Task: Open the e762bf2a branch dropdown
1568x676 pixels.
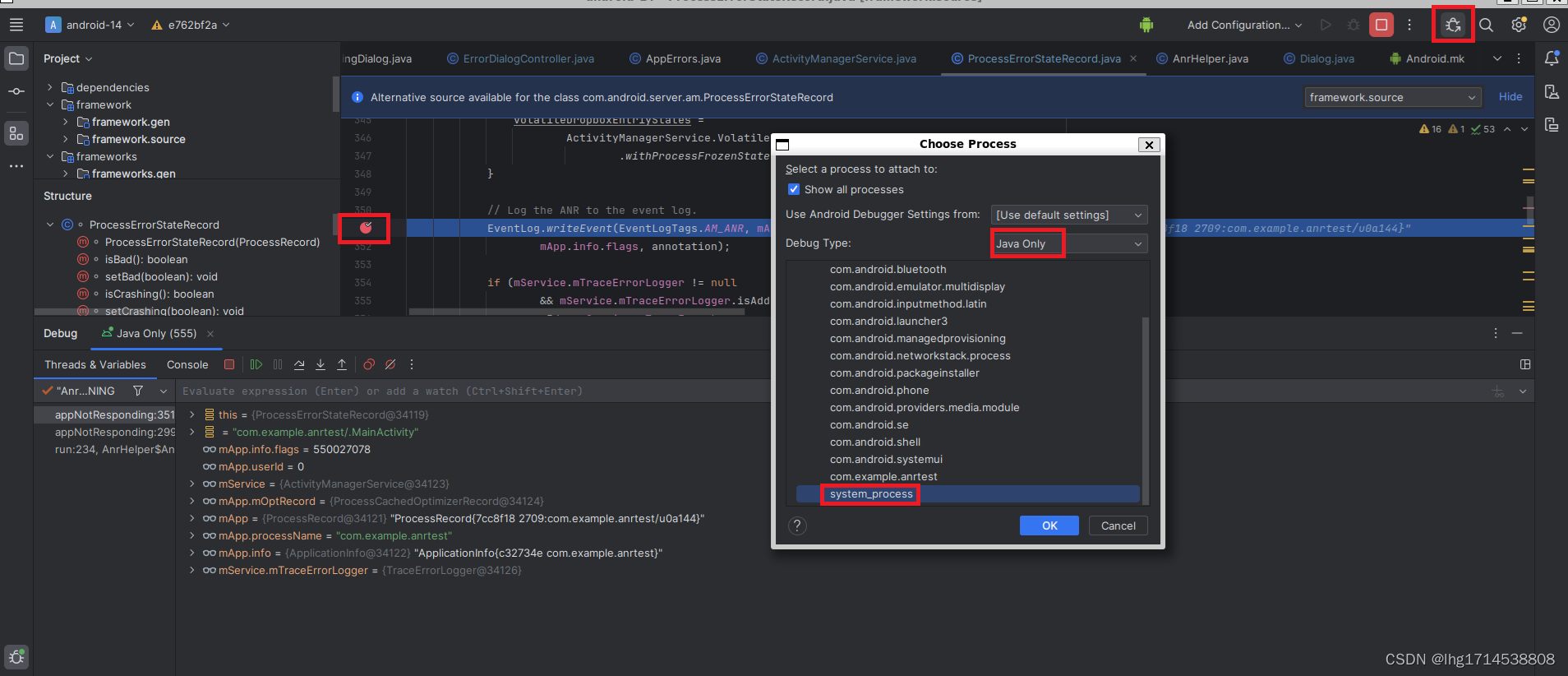Action: coord(191,25)
